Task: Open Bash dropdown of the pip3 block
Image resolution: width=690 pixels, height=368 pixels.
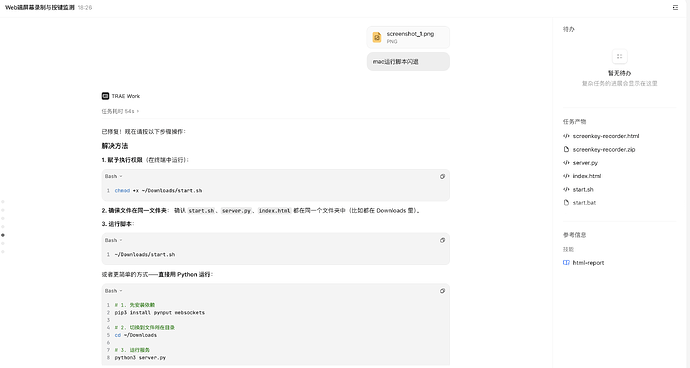Action: pyautogui.click(x=114, y=291)
